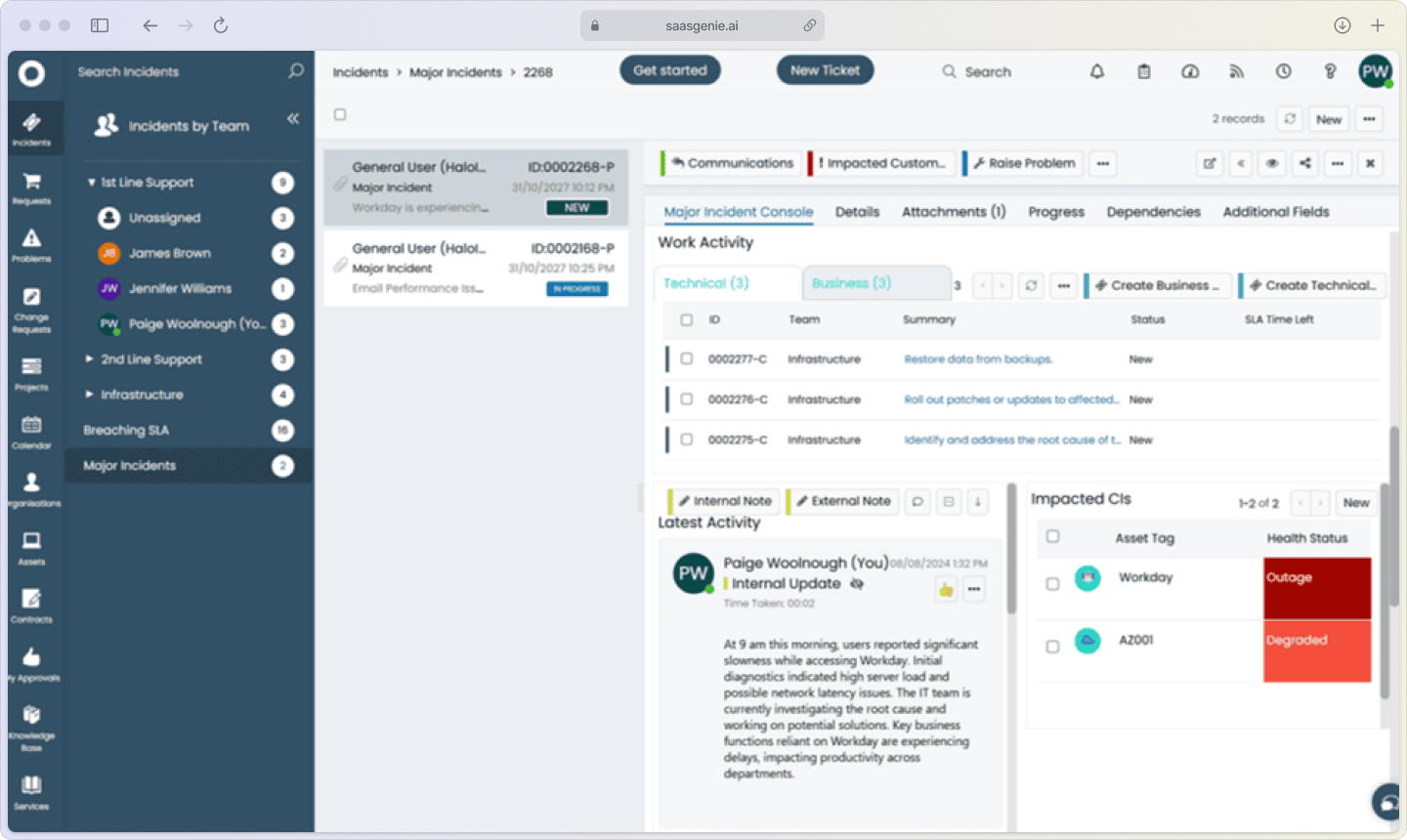Refresh the ticket list records
The width and height of the screenshot is (1407, 840).
click(1290, 119)
